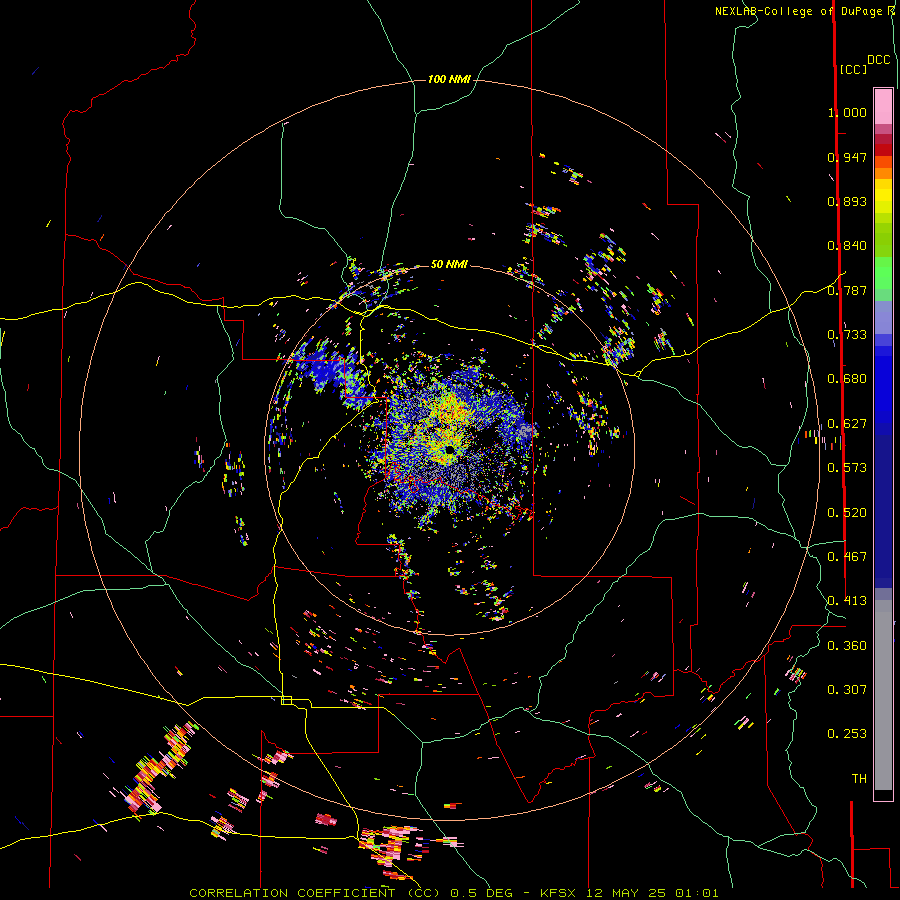The width and height of the screenshot is (900, 900).
Task: Click the TH label near the color bar's bottom
Action: 859,779
